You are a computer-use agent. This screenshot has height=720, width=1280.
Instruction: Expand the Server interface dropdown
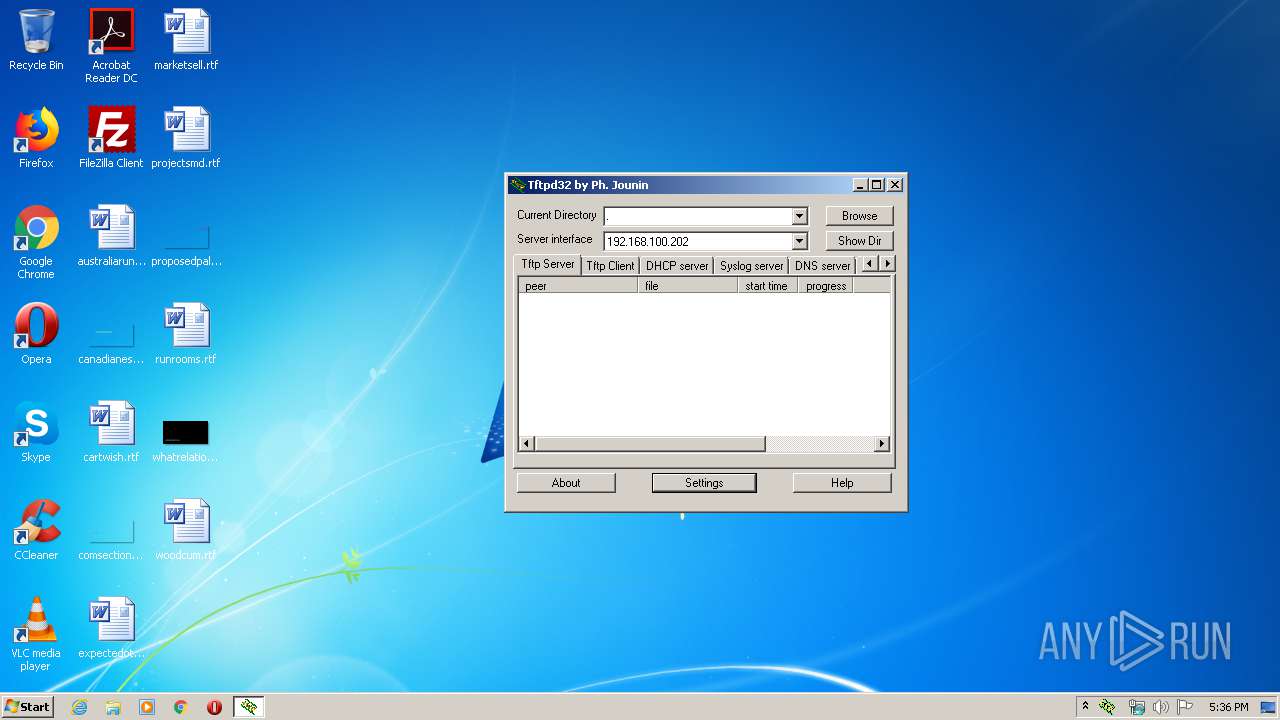click(x=799, y=241)
